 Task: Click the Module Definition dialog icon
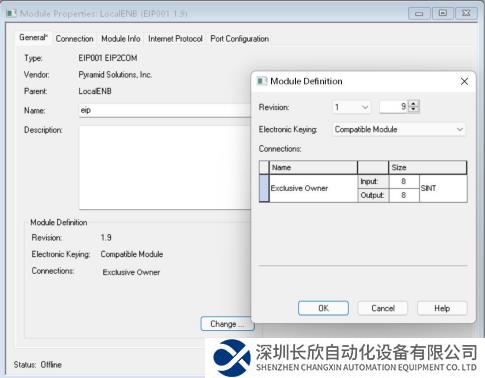pos(262,81)
